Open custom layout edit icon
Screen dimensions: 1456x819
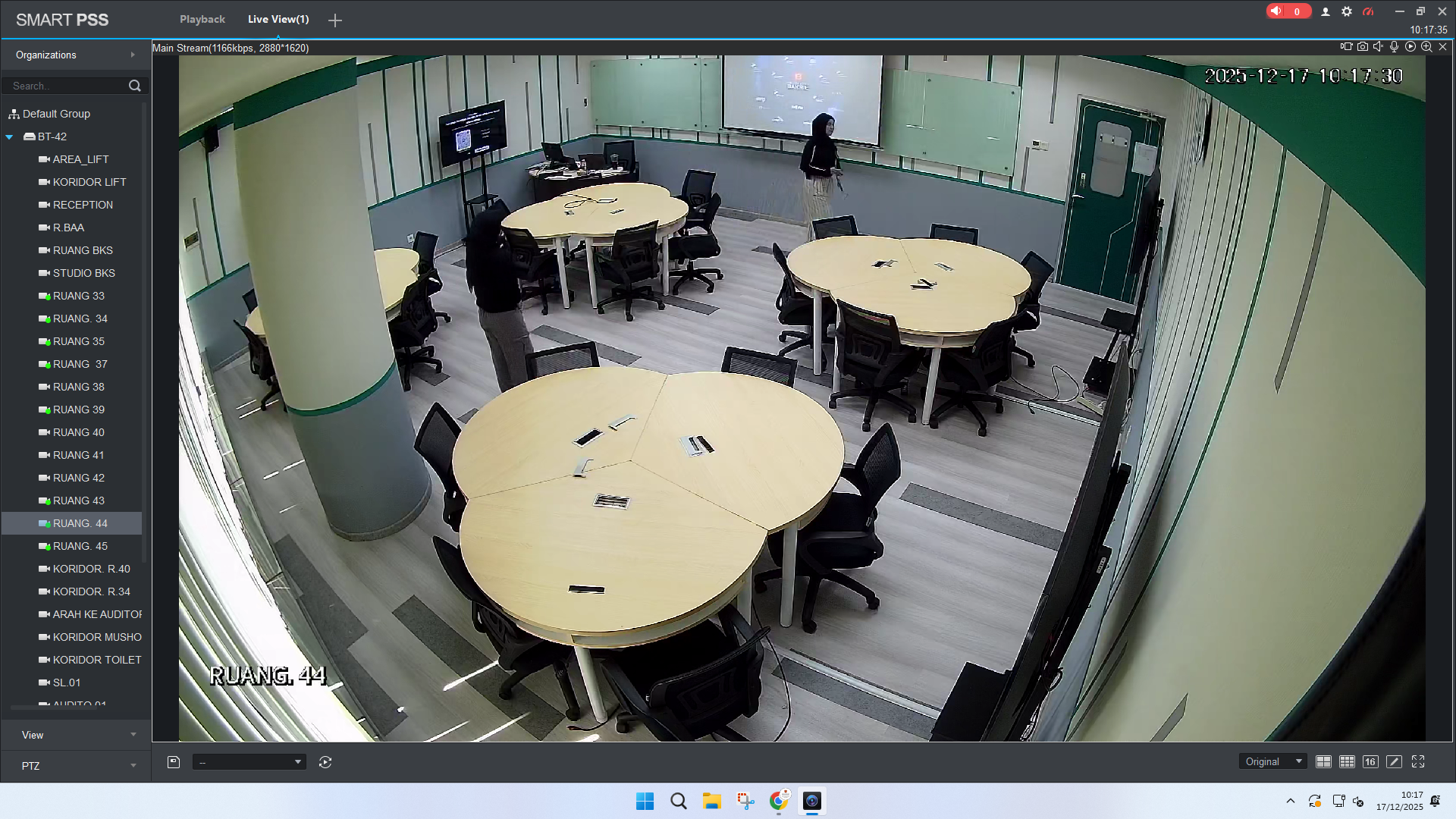point(1394,761)
